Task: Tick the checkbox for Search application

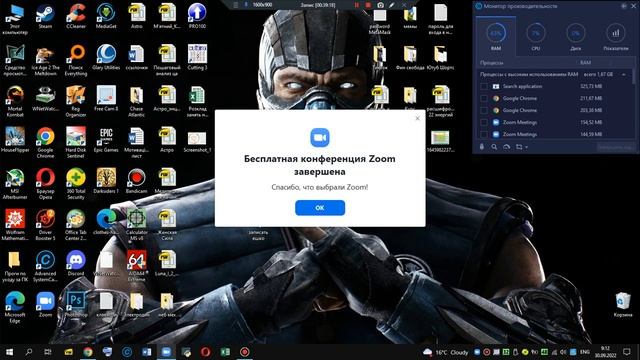Action: tap(484, 87)
